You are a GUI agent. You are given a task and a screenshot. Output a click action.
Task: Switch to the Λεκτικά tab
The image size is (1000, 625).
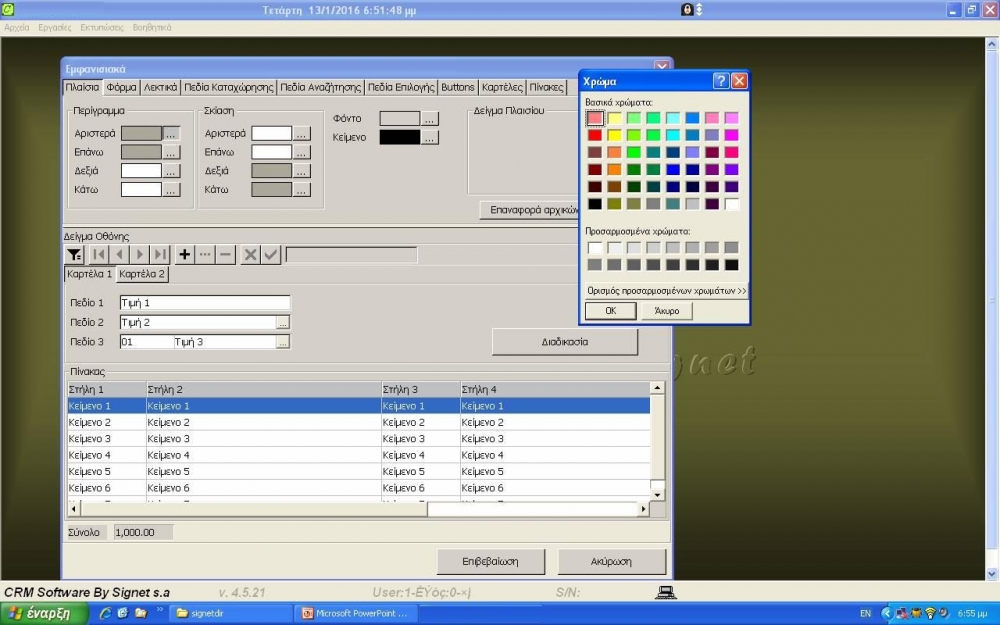[160, 87]
